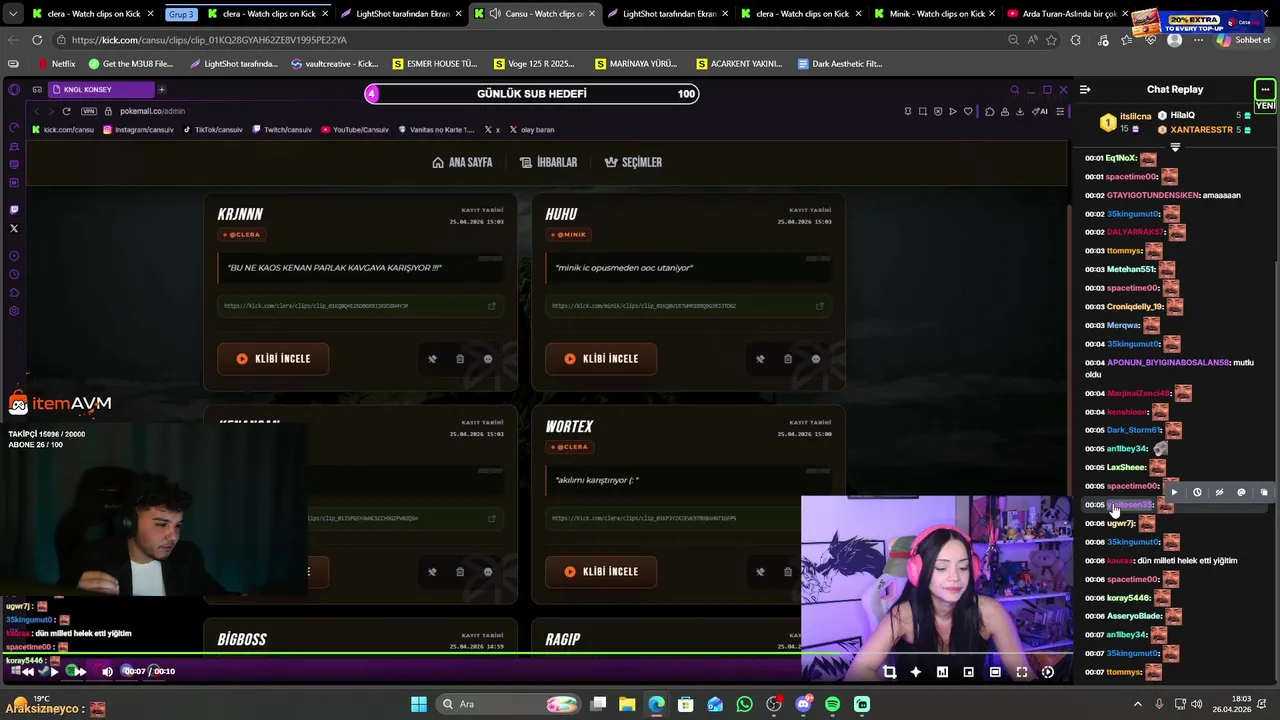Open the Netflix bookmark

56,64
